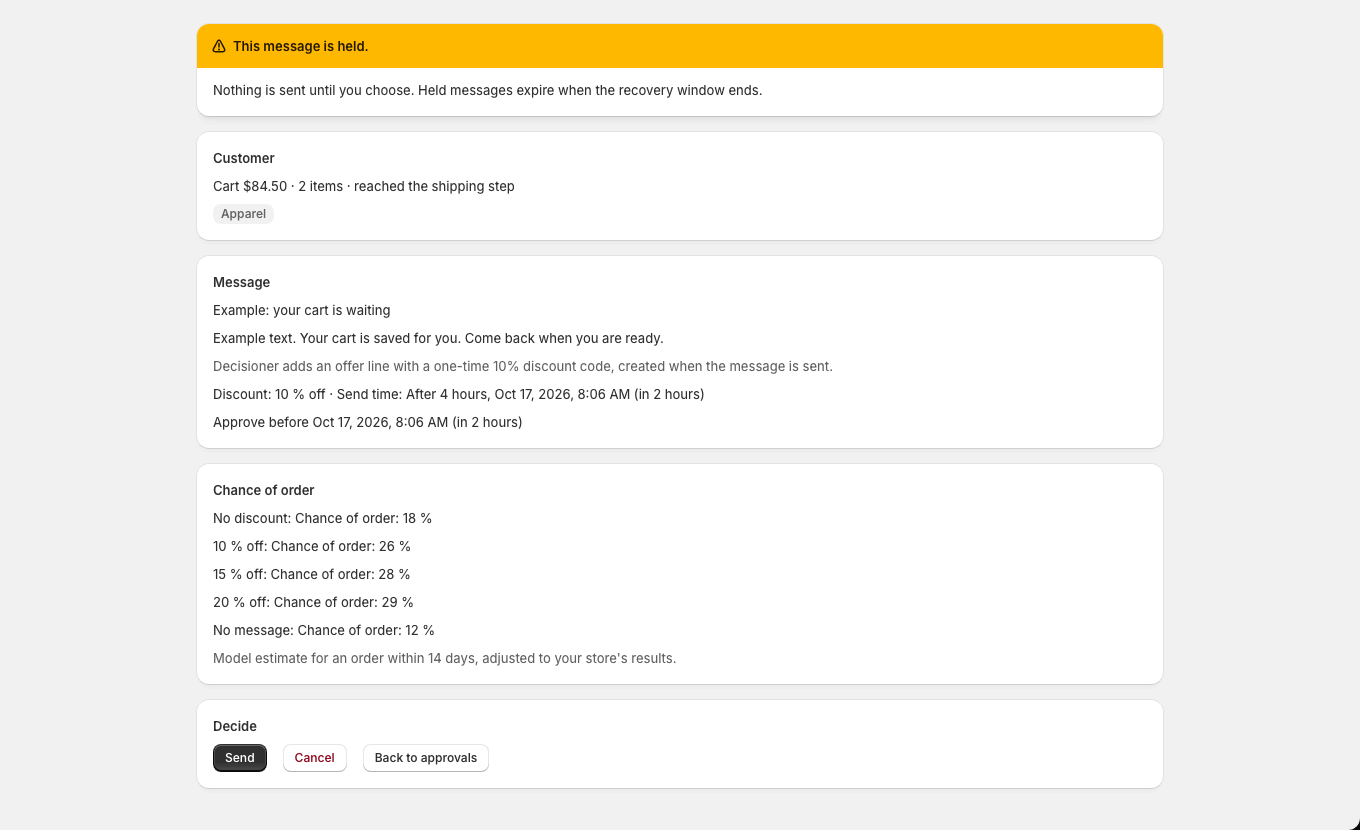Go back to approvals
Viewport: 1360px width, 830px height.
(x=426, y=758)
